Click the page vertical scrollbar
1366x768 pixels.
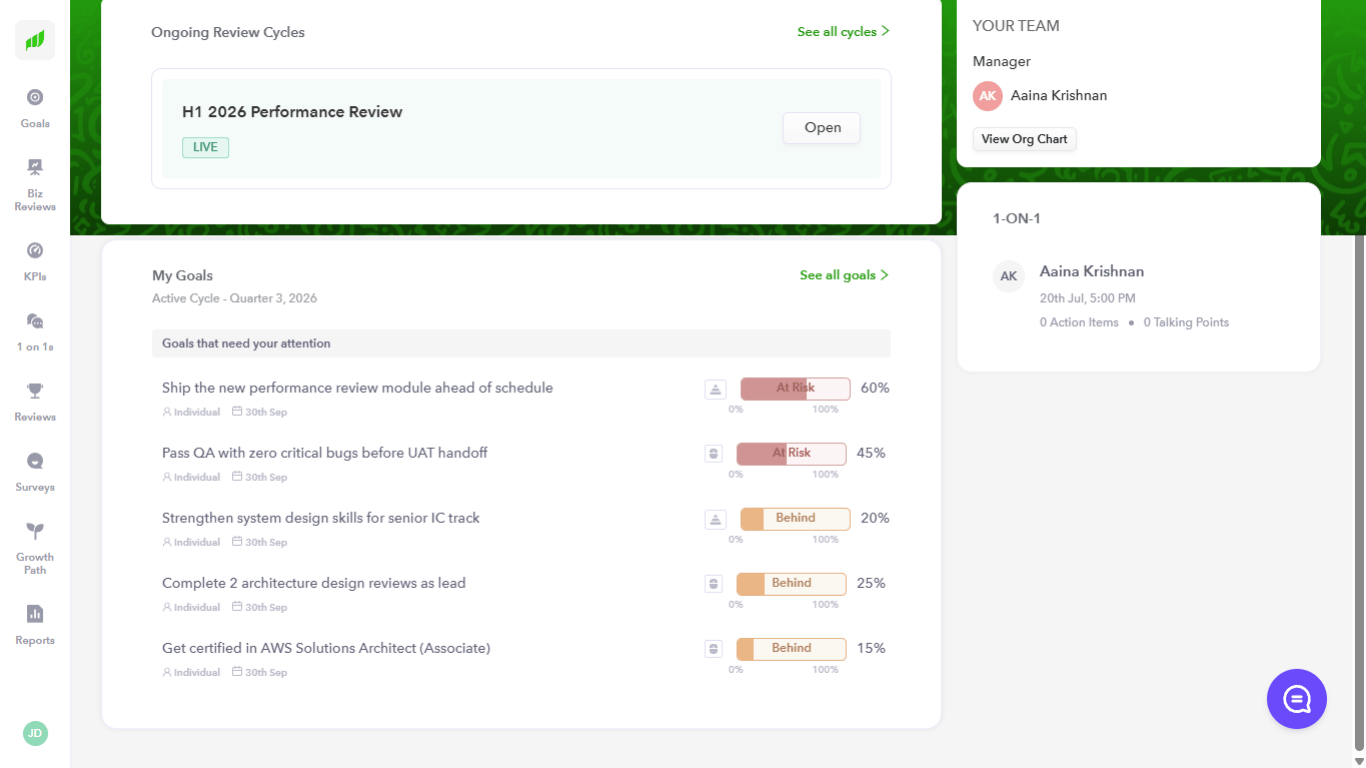click(x=1358, y=492)
